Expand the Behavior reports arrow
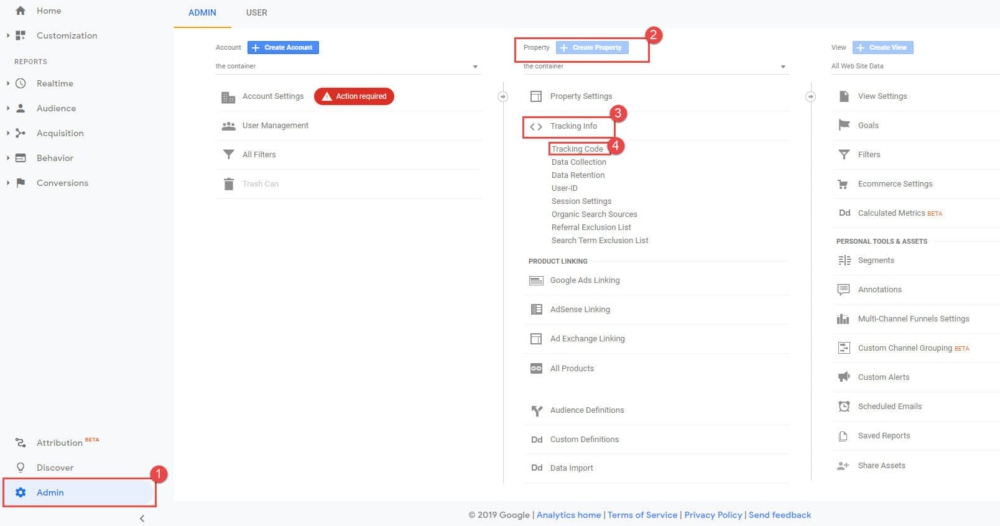This screenshot has height=526, width=1000. [x=8, y=158]
